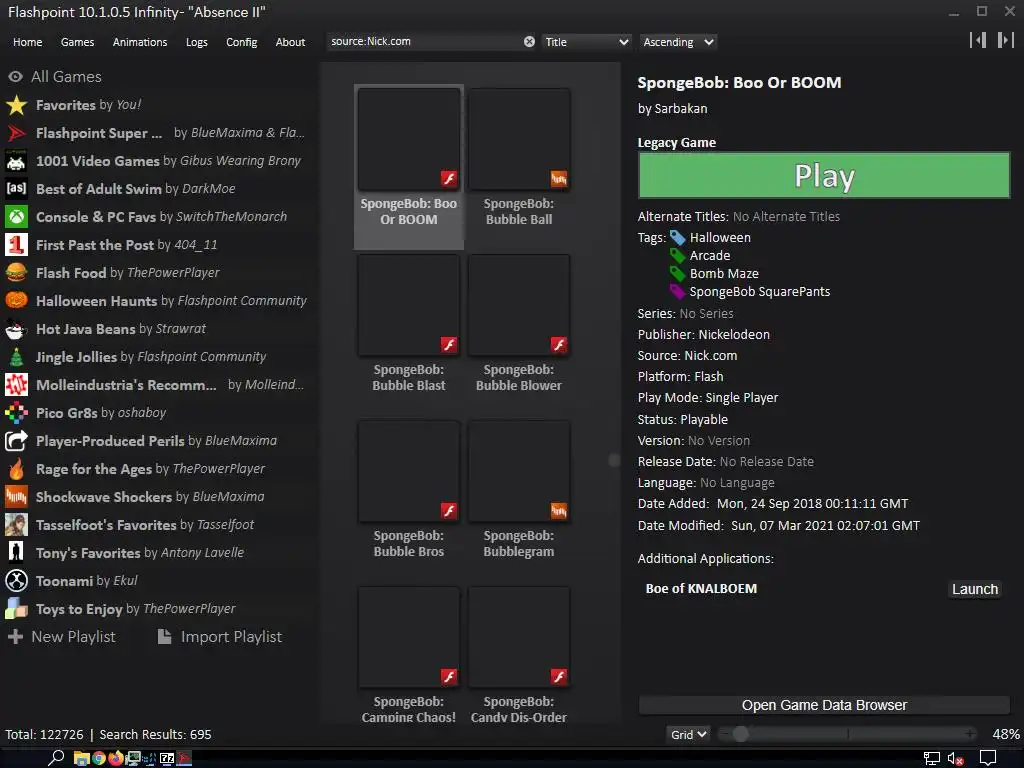Open the Title sort-by dropdown

586,42
